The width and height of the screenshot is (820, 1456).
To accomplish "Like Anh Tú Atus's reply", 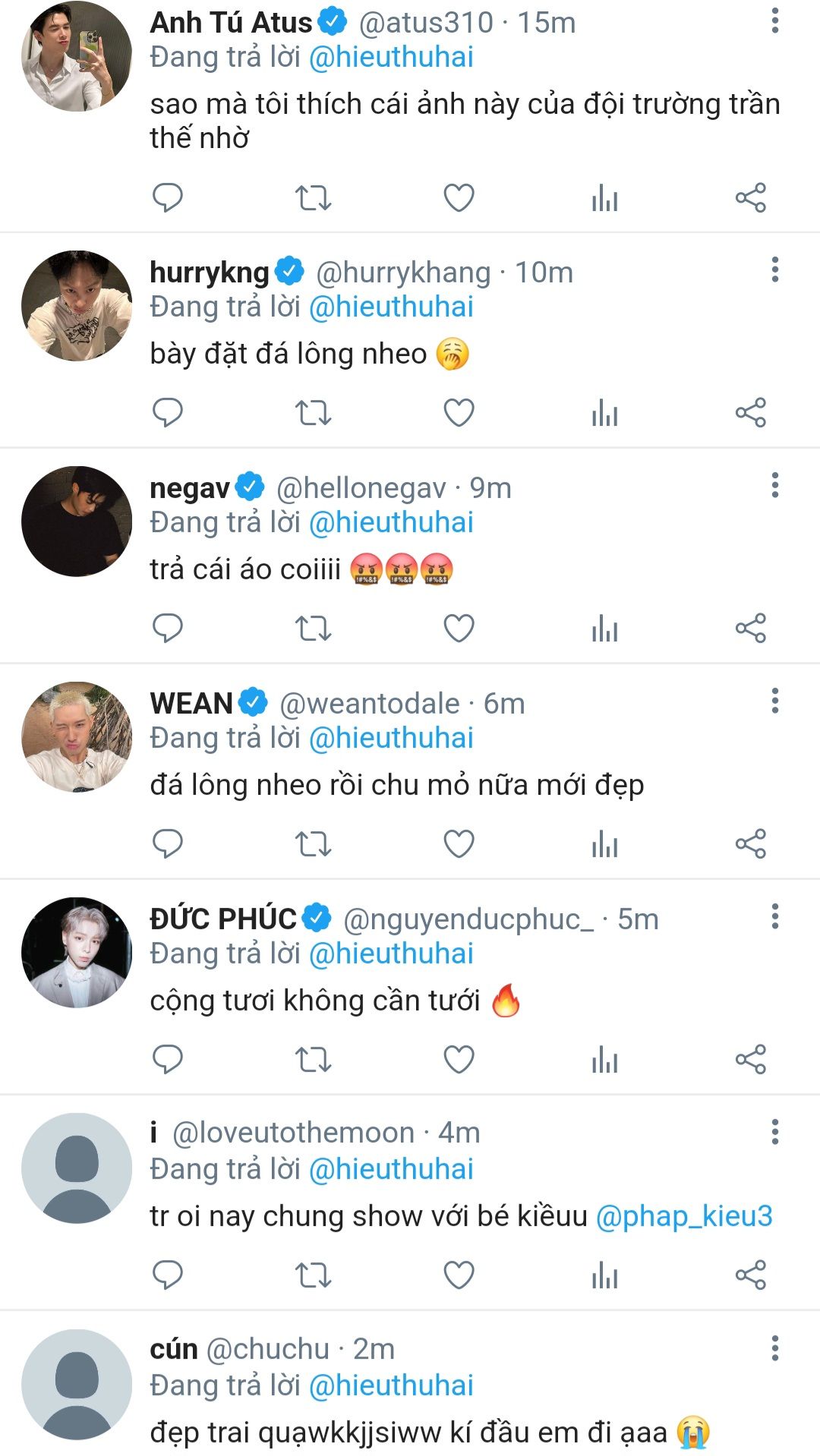I will 459,198.
